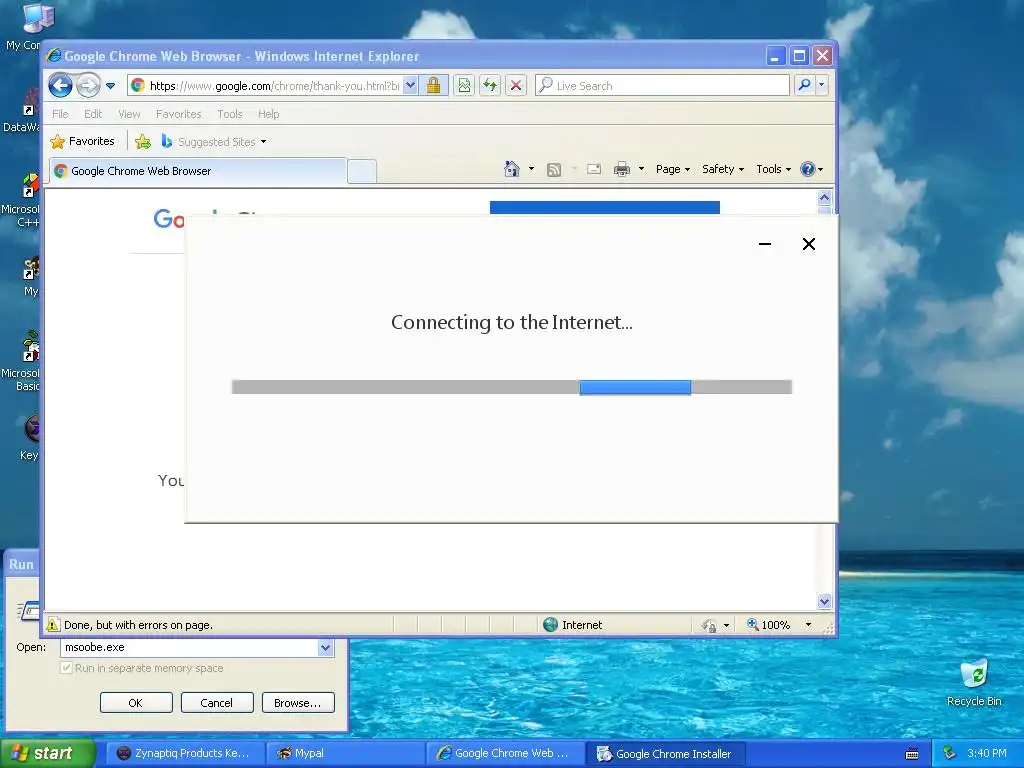This screenshot has width=1024, height=768.
Task: Click the Live Search box
Action: tap(662, 86)
